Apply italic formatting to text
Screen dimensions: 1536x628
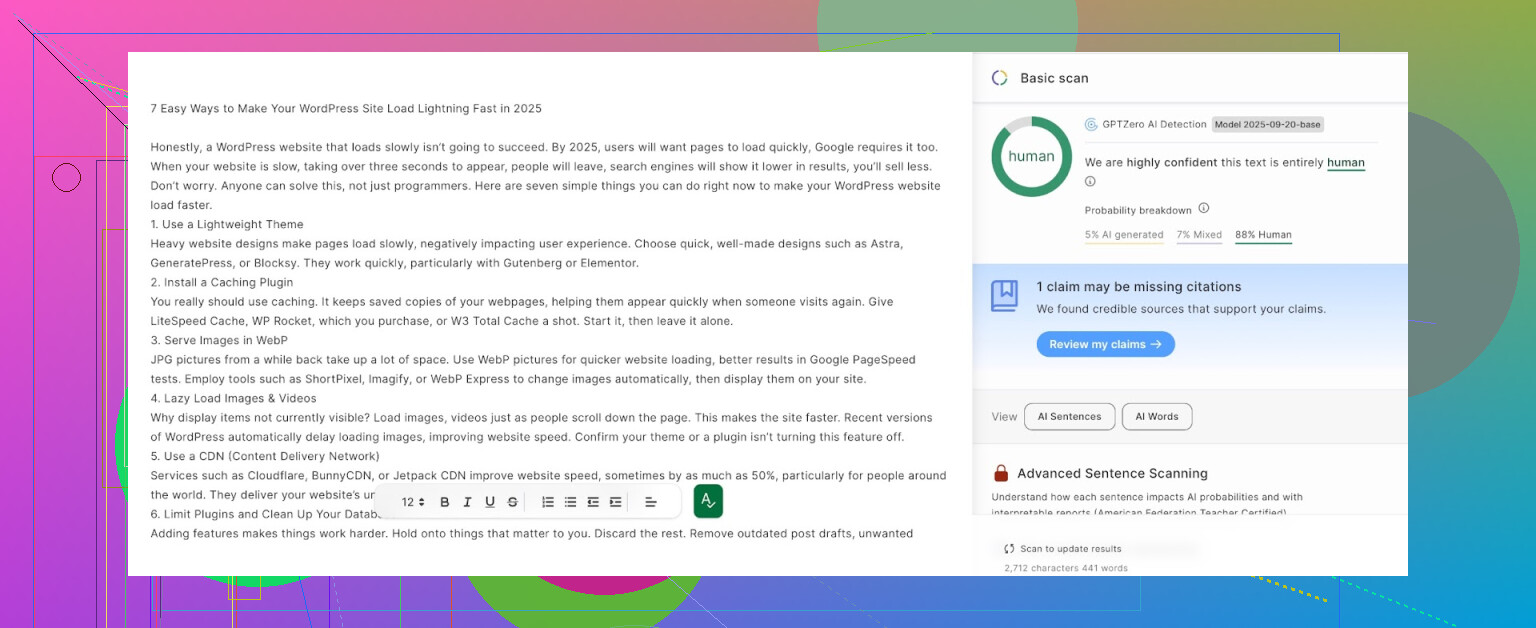[x=467, y=502]
